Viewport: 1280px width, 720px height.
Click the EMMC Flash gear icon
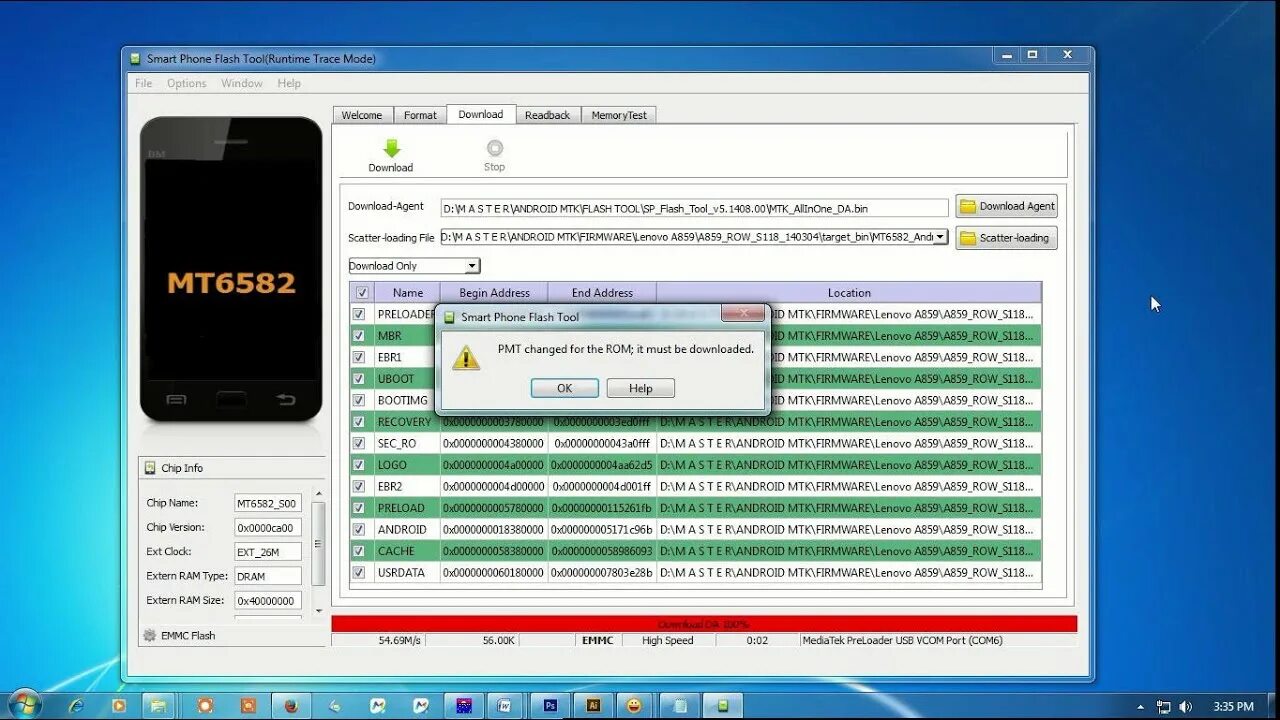click(150, 636)
